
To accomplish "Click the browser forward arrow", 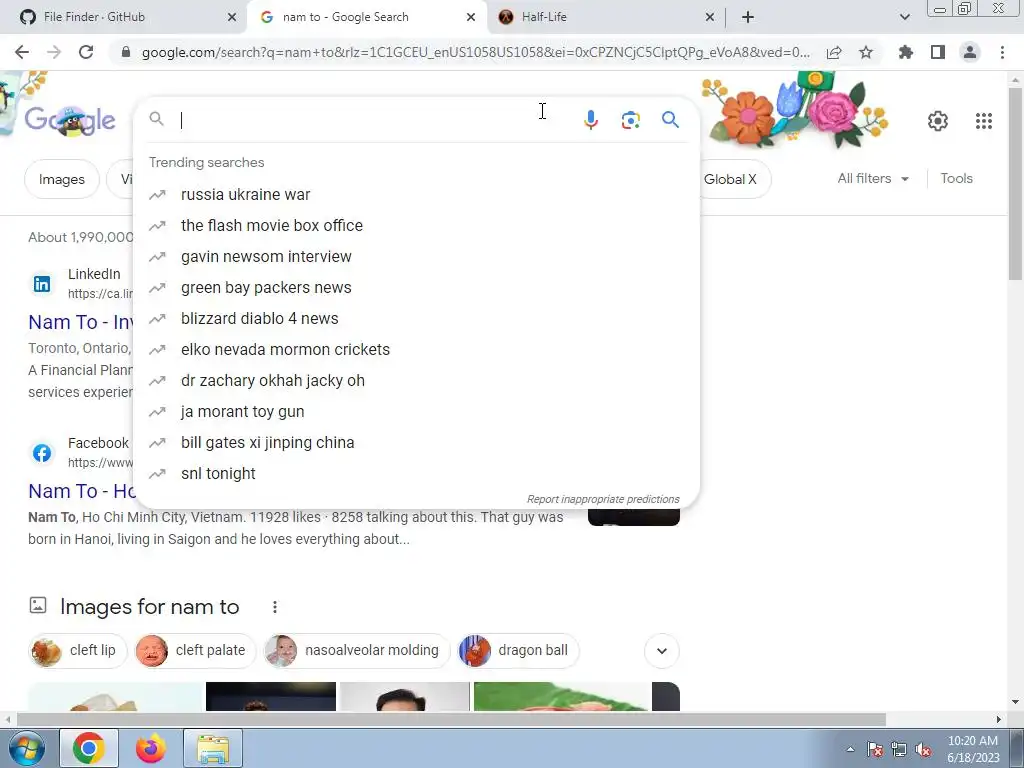I will click(x=54, y=52).
